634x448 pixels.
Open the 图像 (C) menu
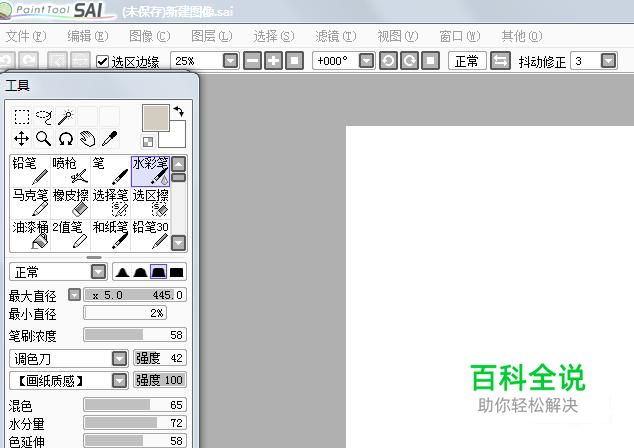[150, 36]
